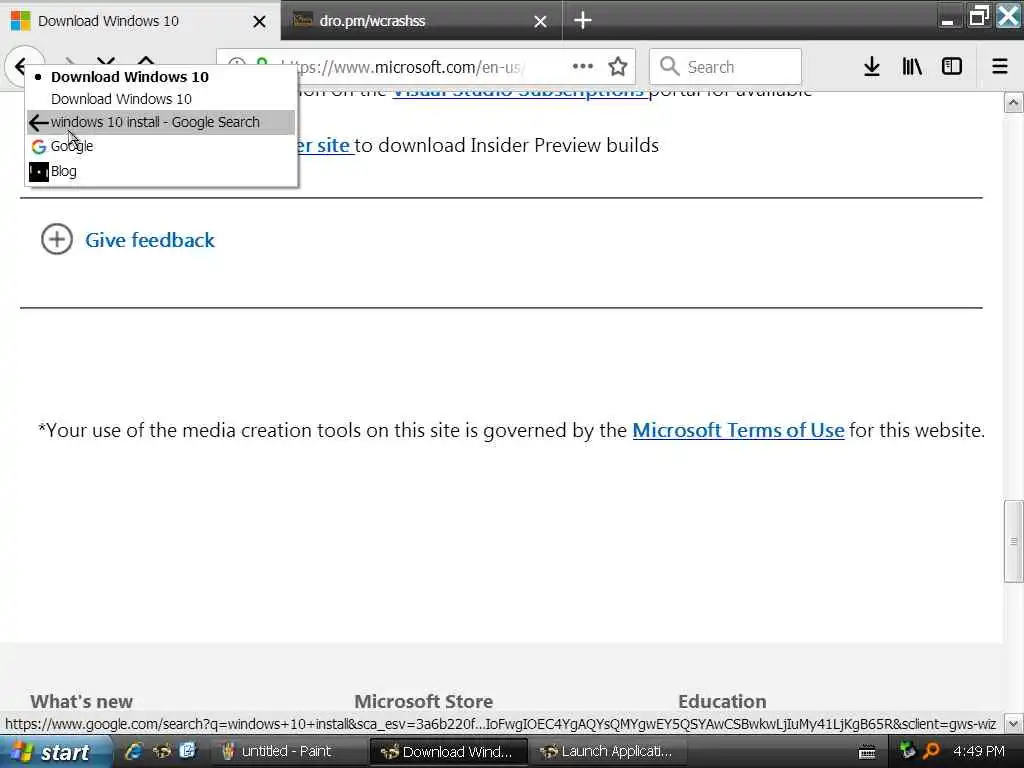Screen dimensions: 1024x768
Task: Click the Microsoft Store footer heading
Action: pyautogui.click(x=423, y=701)
